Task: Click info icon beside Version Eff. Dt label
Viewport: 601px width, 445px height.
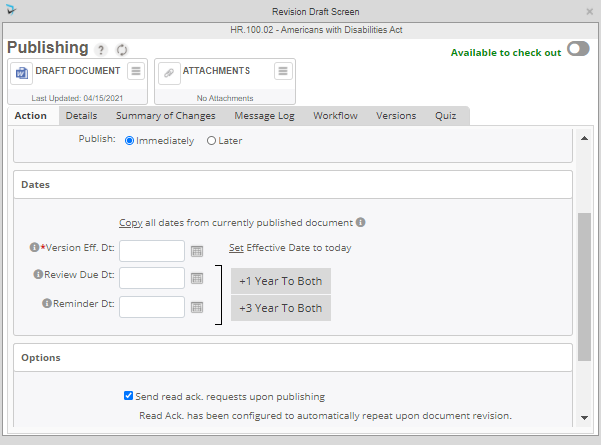Action: pos(34,247)
